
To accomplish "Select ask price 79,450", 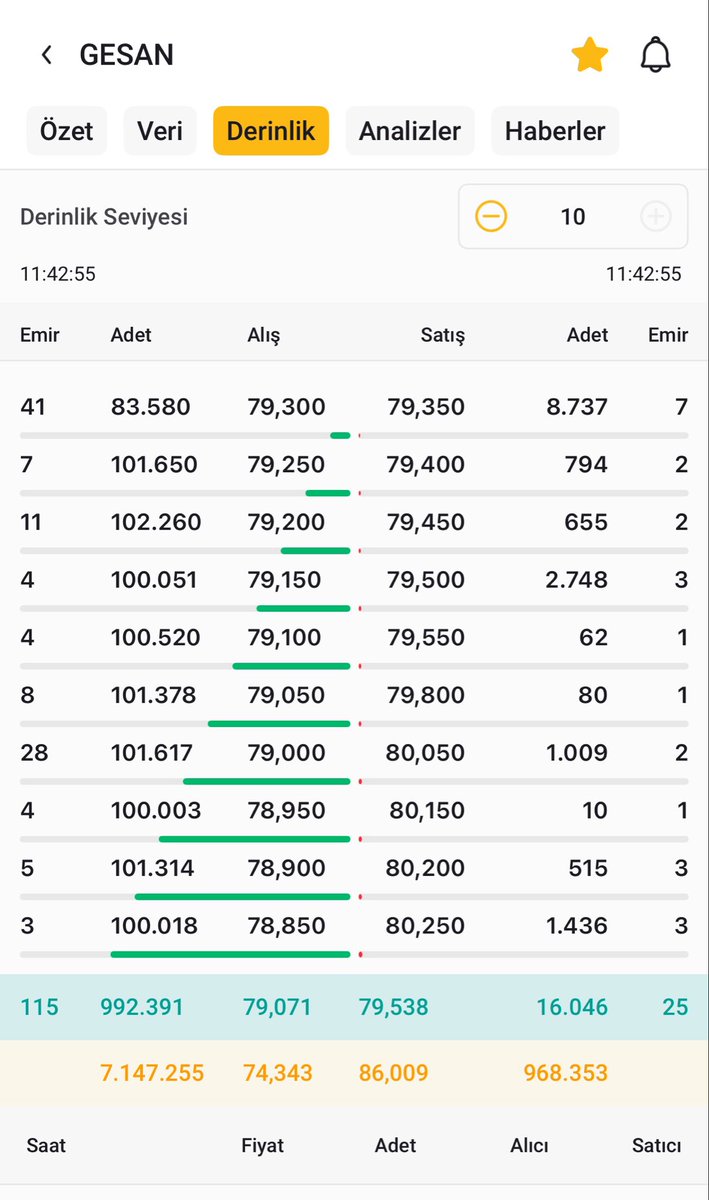I will [426, 522].
